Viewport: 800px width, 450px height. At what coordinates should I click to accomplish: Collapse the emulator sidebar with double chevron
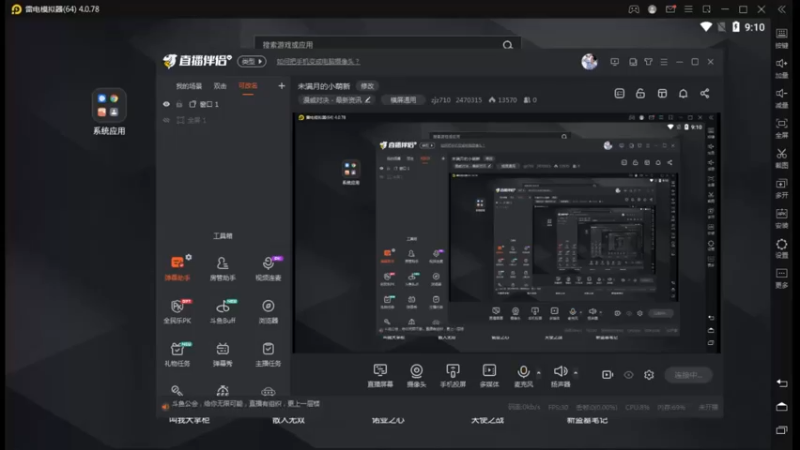click(x=782, y=9)
